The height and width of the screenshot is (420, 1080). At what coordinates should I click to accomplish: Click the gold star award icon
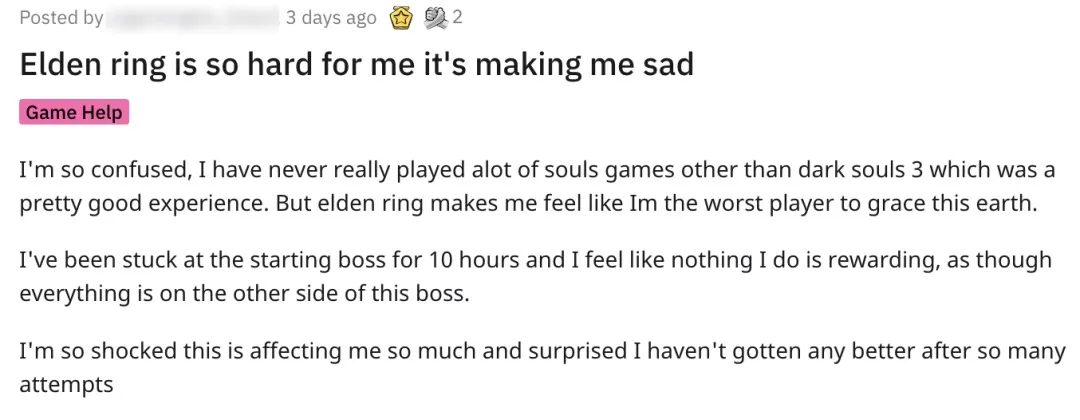[400, 17]
